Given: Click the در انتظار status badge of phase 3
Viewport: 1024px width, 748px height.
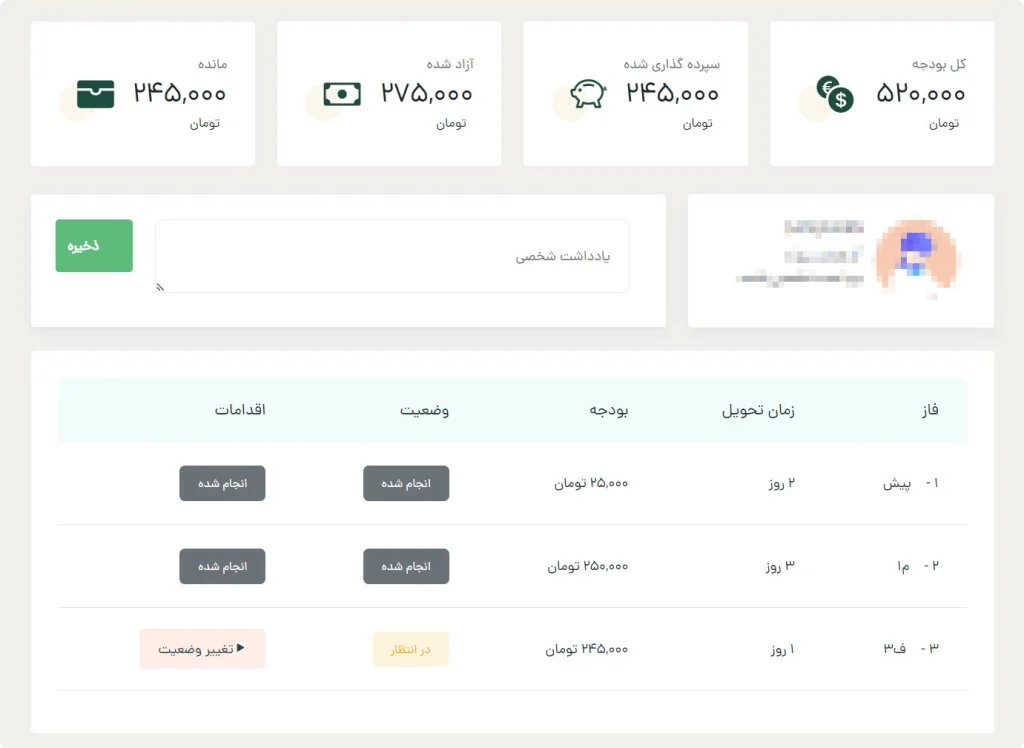Looking at the screenshot, I should (x=410, y=649).
